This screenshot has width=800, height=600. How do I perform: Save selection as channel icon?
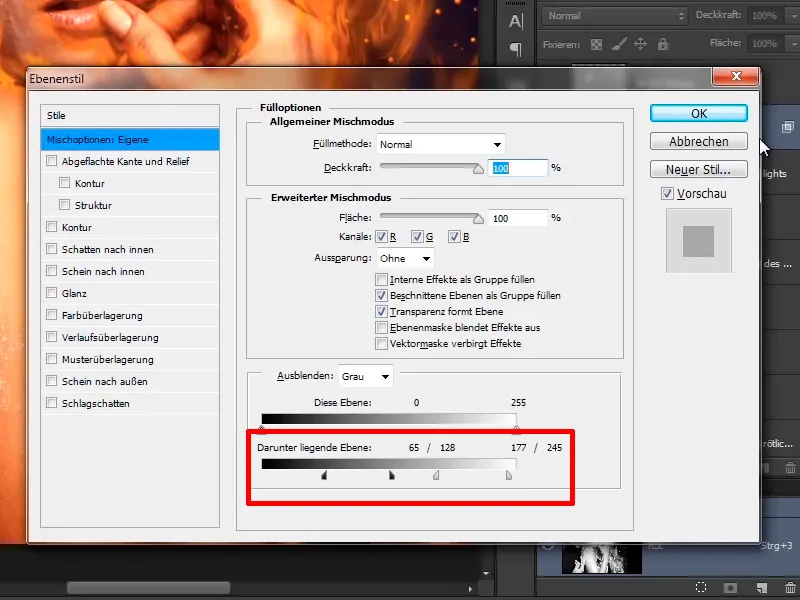click(x=731, y=588)
